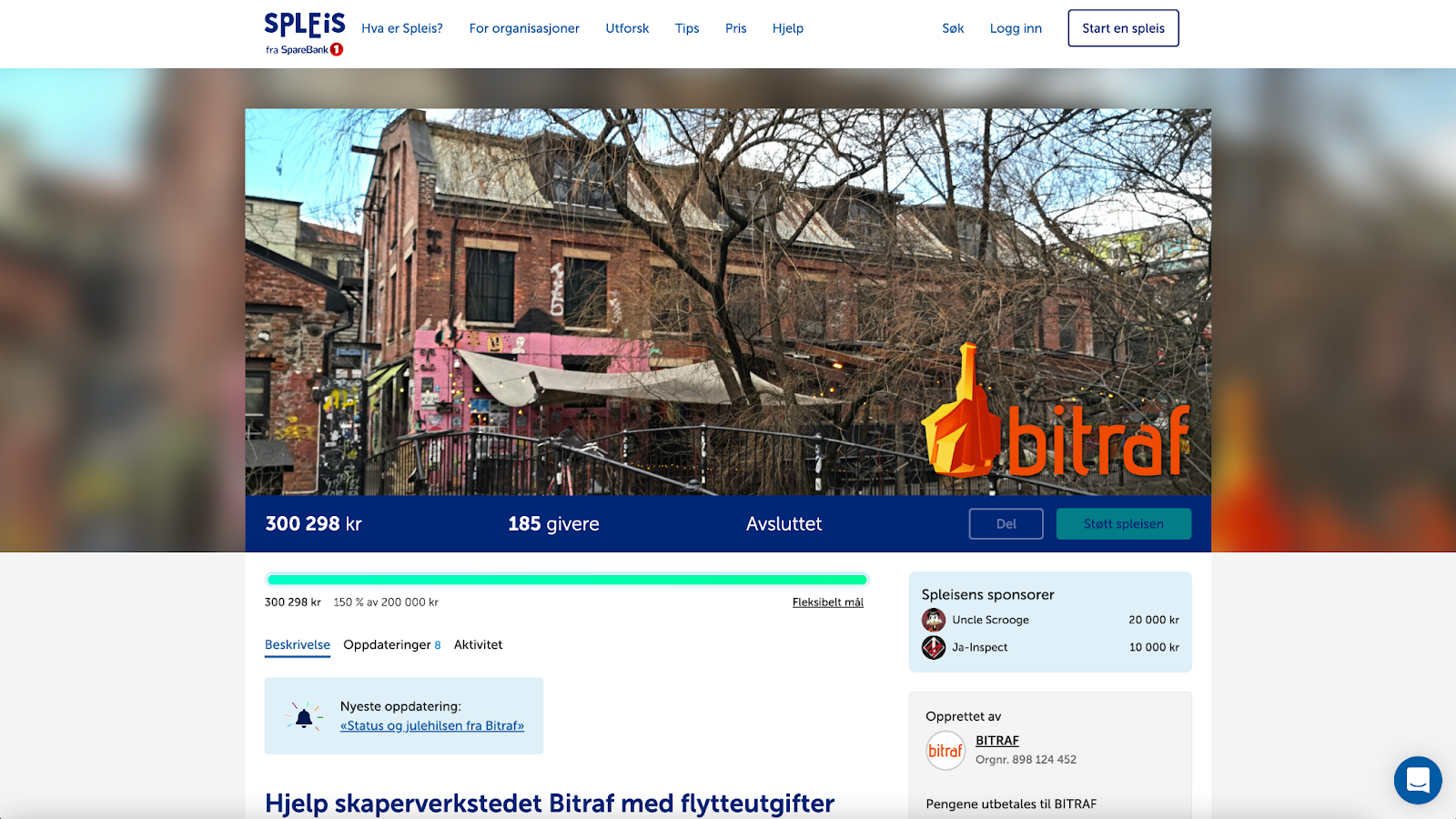Click 'Logg inn' in the header
The image size is (1456, 819).
point(1016,28)
